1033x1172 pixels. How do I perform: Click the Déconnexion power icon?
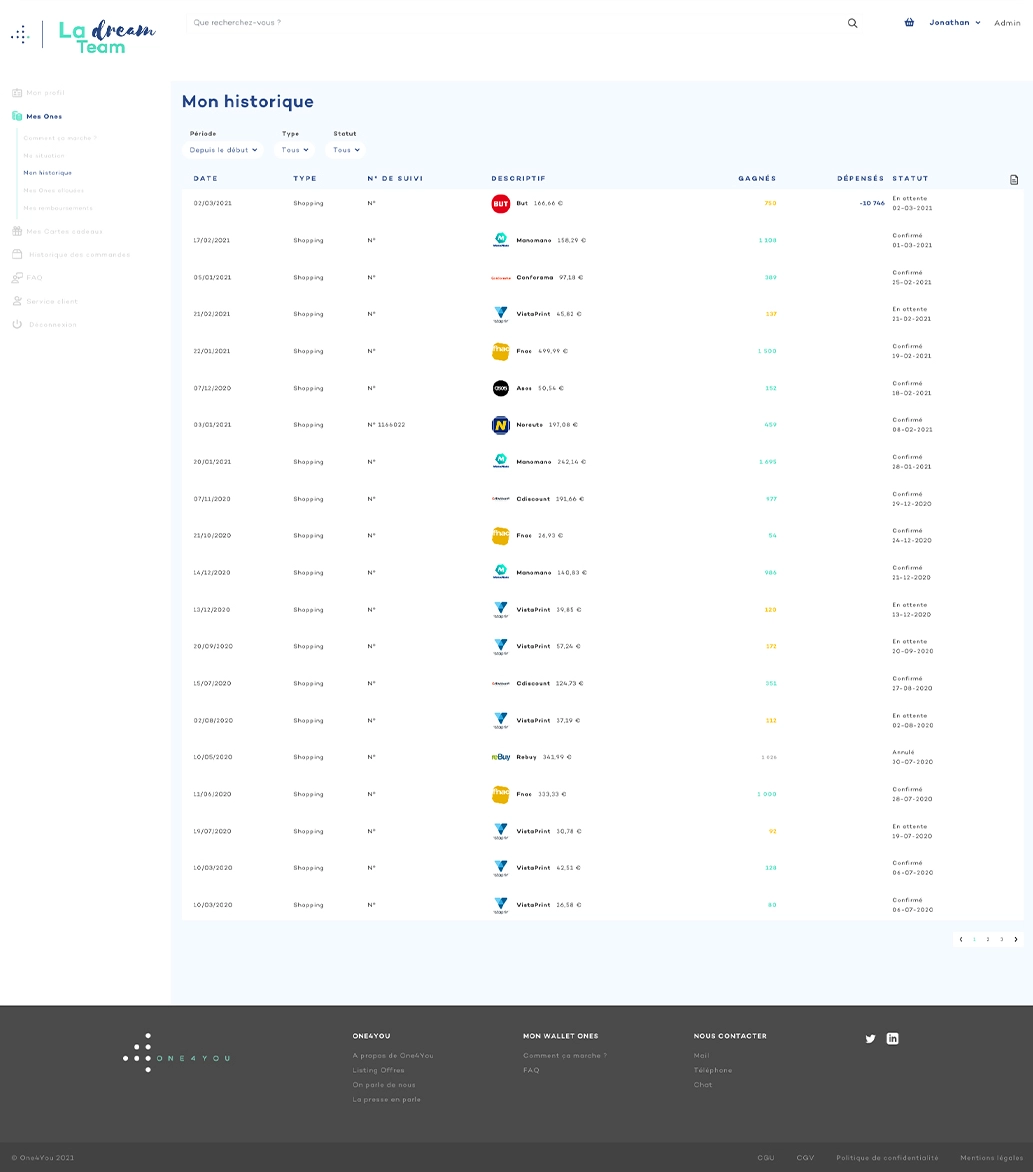pos(16,324)
